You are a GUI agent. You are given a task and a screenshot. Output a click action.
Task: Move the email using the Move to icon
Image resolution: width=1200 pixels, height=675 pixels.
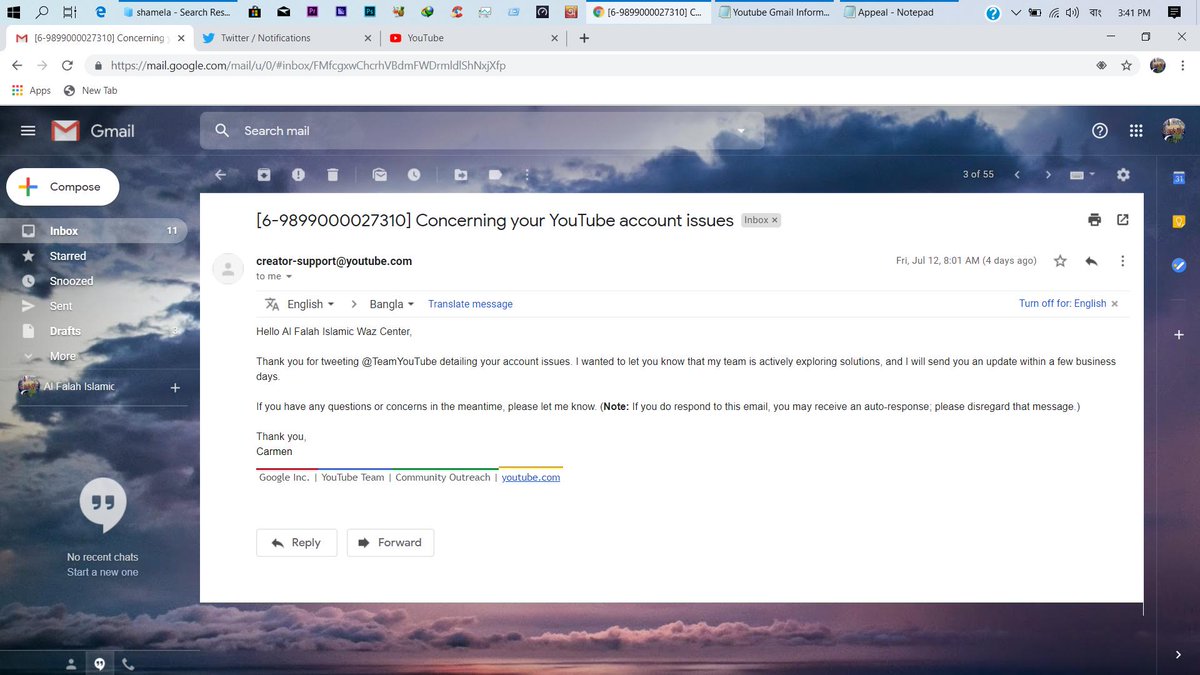click(x=461, y=174)
